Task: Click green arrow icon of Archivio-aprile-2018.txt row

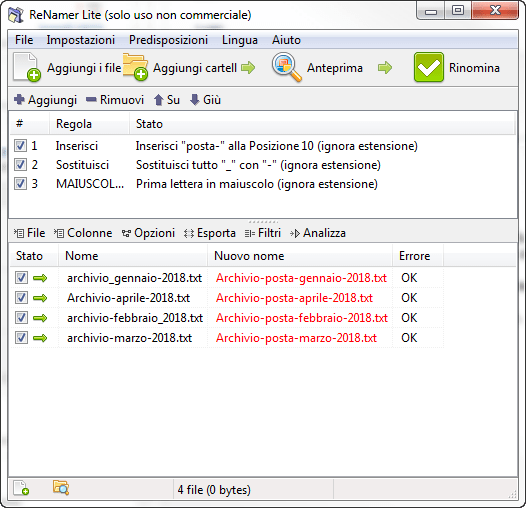Action: [x=40, y=298]
